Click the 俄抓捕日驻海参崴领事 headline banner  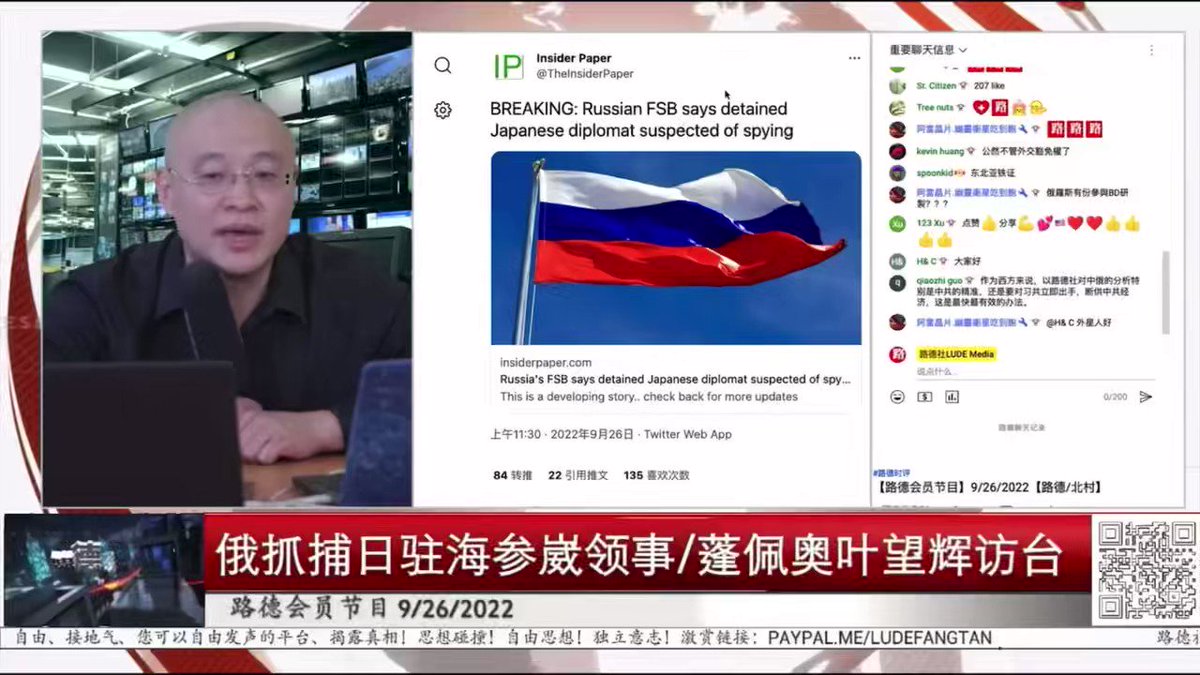[640, 554]
